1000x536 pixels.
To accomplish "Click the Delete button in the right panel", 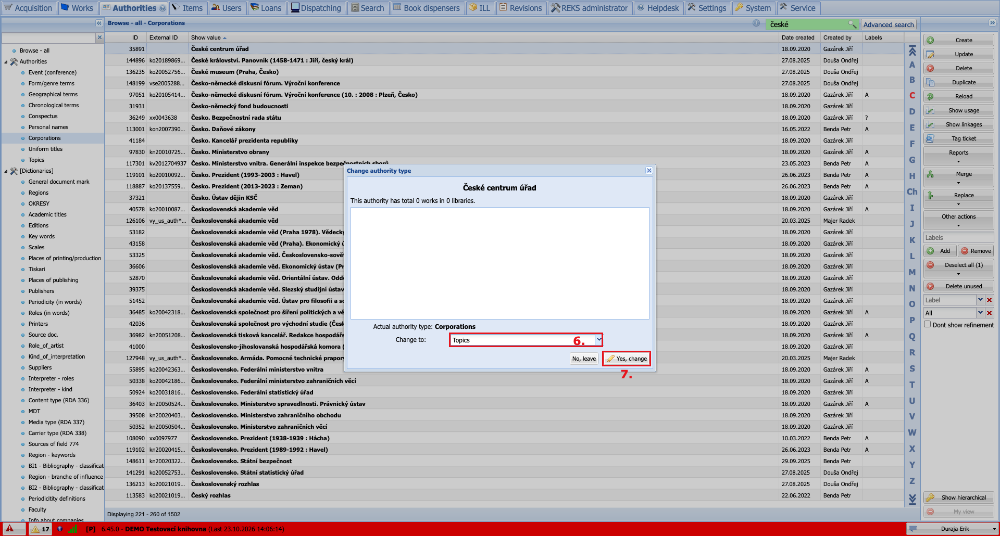I will point(959,68).
